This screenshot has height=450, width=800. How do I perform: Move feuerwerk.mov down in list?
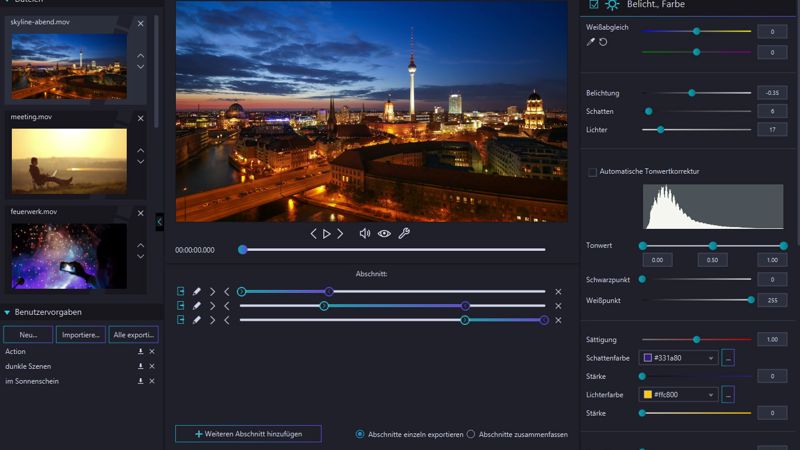(140, 257)
